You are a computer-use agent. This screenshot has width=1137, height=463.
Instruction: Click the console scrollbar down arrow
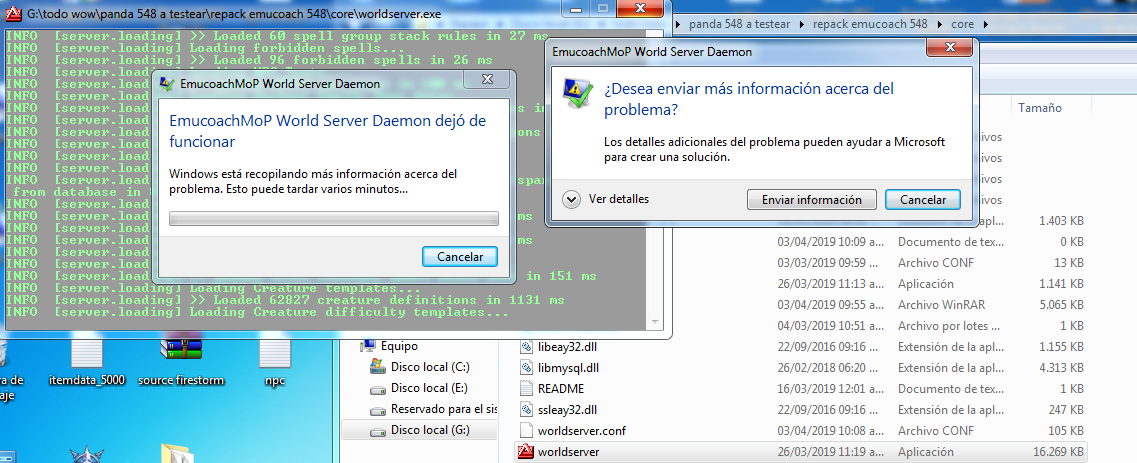(x=656, y=321)
